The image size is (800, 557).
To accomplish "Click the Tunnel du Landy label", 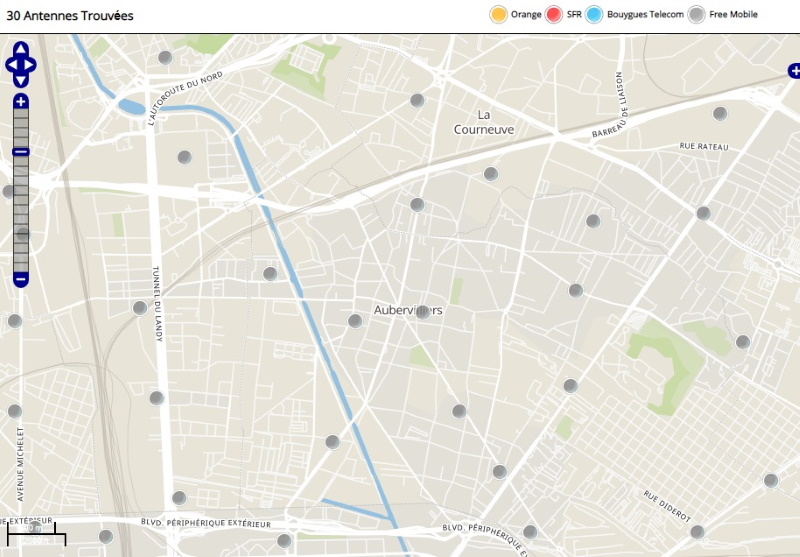I will point(157,303).
